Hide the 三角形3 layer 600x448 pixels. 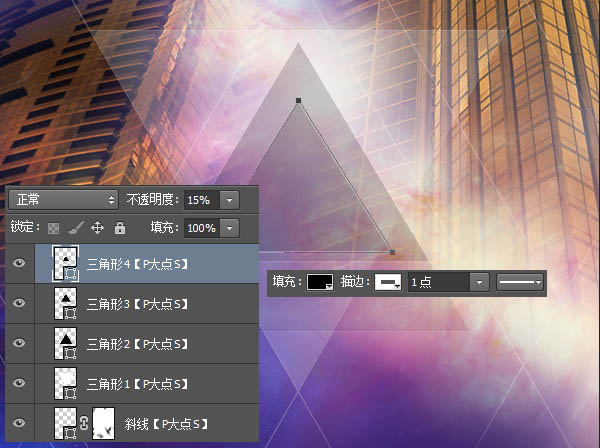[x=19, y=303]
